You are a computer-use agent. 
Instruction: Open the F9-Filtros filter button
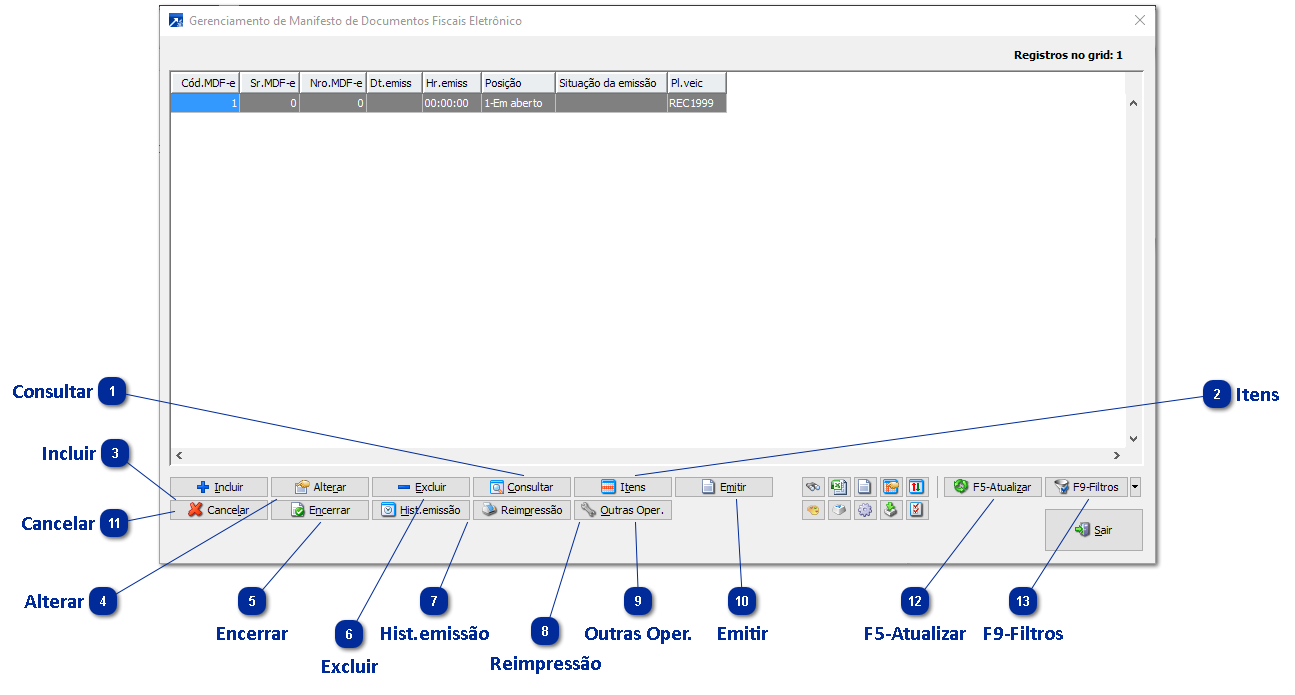1087,487
